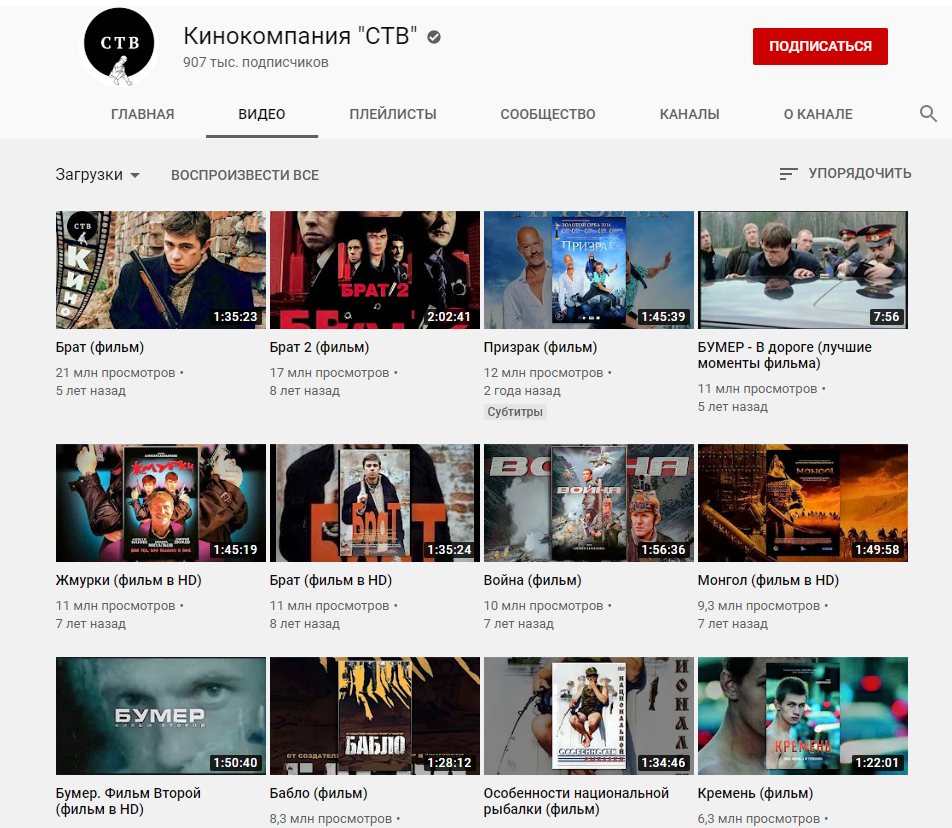Click "12 млн просмотров" under Призрак
952x828 pixels.
(543, 373)
